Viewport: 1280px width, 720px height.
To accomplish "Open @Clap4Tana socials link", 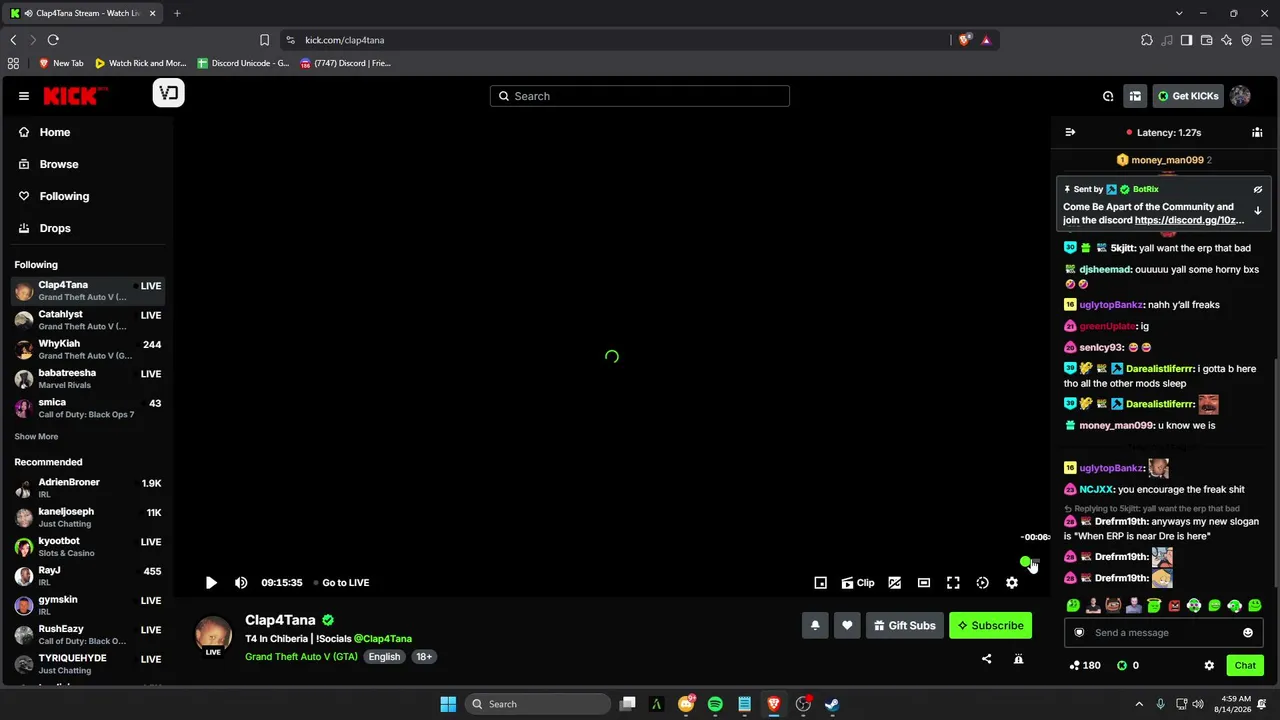I will click(383, 638).
